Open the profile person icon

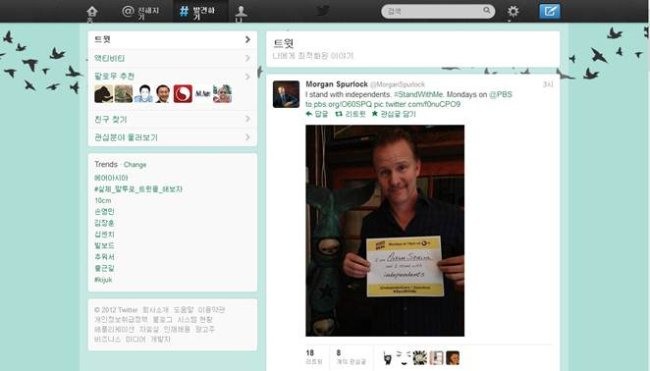coord(241,12)
